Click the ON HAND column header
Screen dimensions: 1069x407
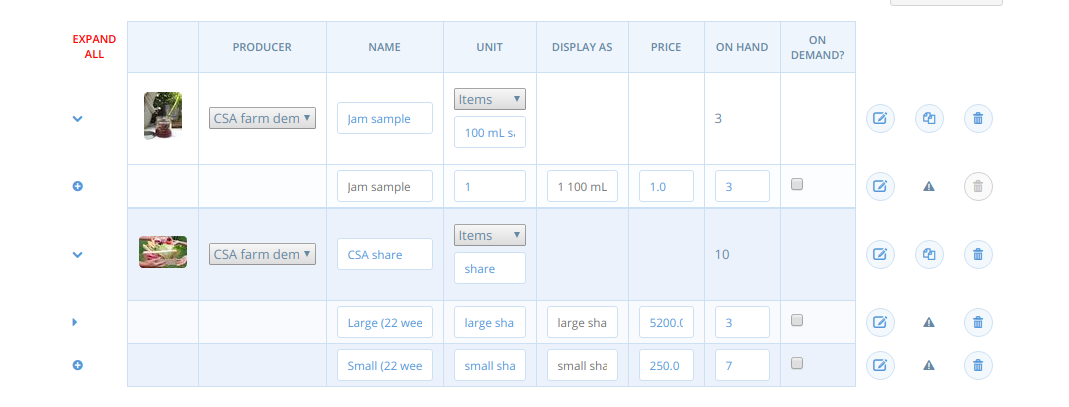click(742, 47)
